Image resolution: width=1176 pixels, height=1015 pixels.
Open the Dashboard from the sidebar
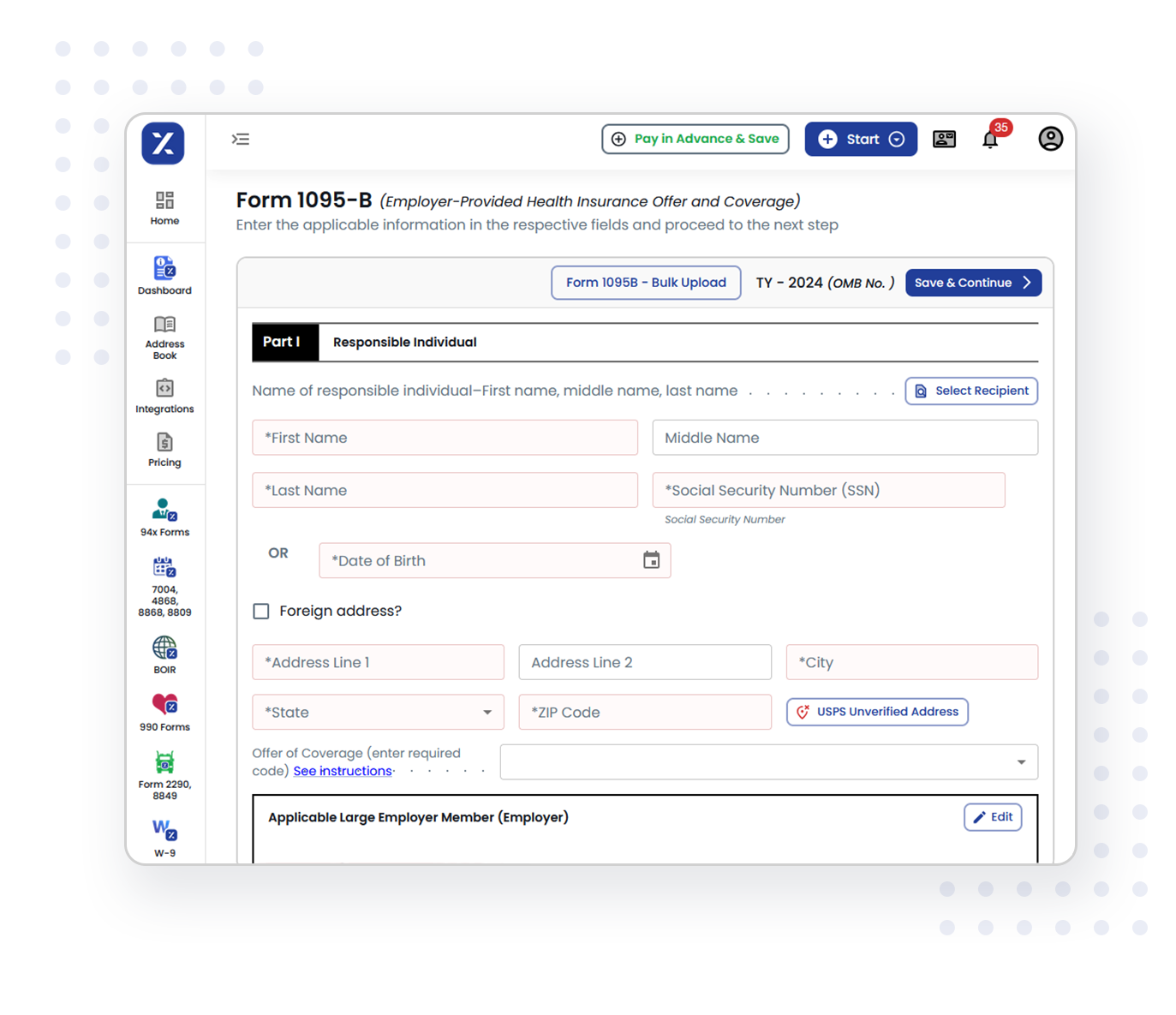pyautogui.click(x=164, y=276)
